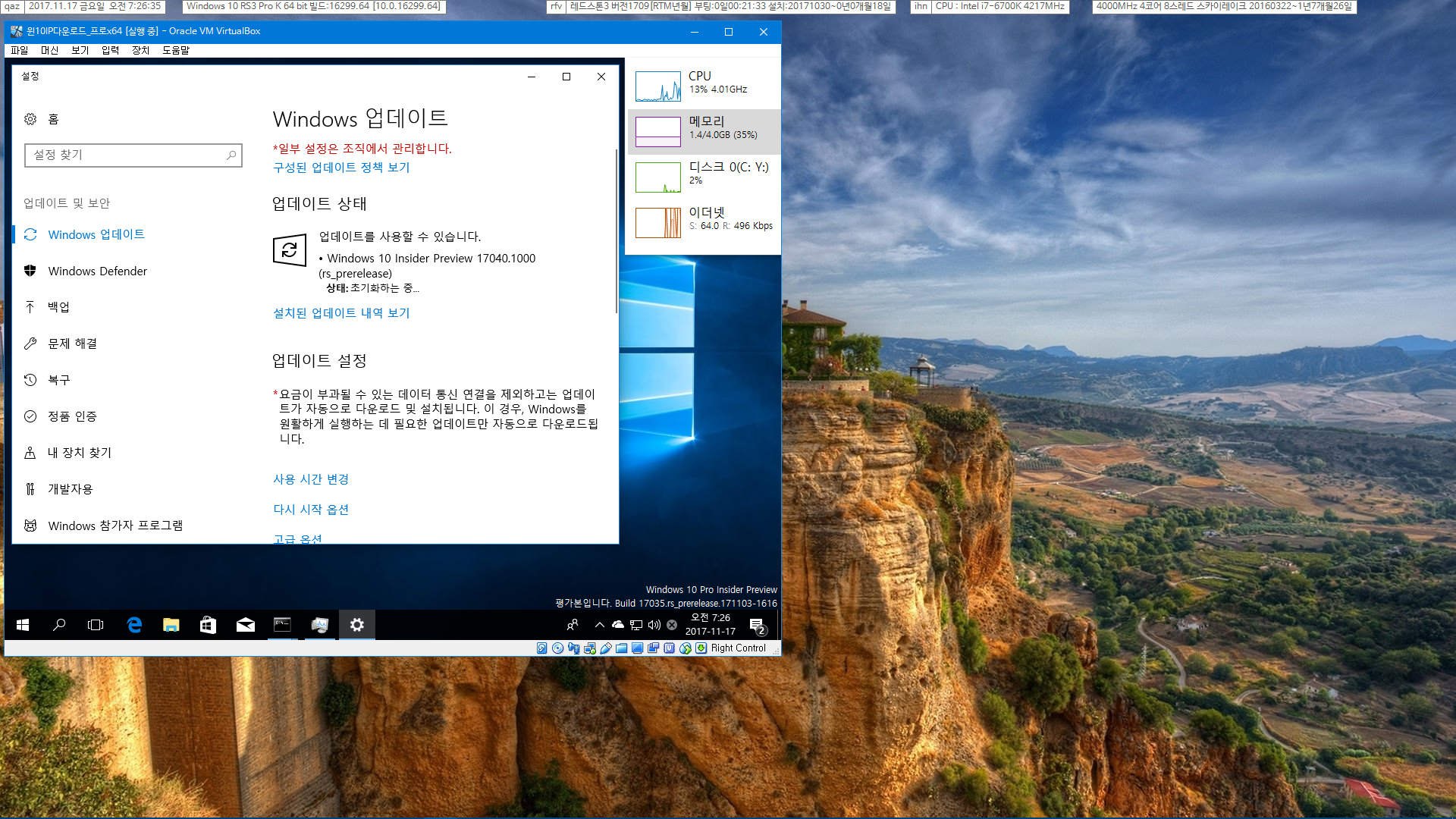Expand hidden tray icons chevron
This screenshot has height=819, width=1456.
(600, 625)
